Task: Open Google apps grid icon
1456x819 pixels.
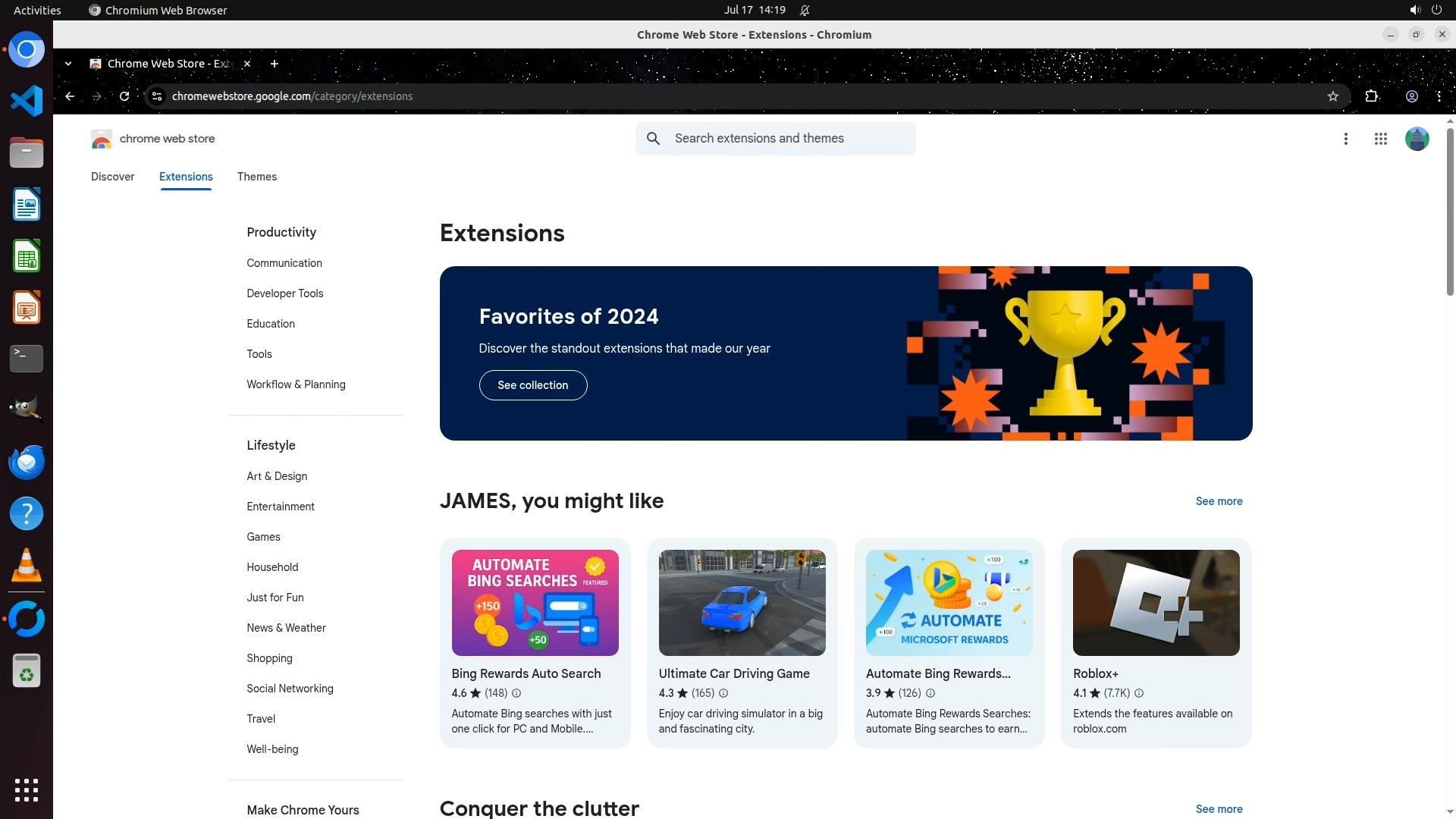Action: point(1380,139)
